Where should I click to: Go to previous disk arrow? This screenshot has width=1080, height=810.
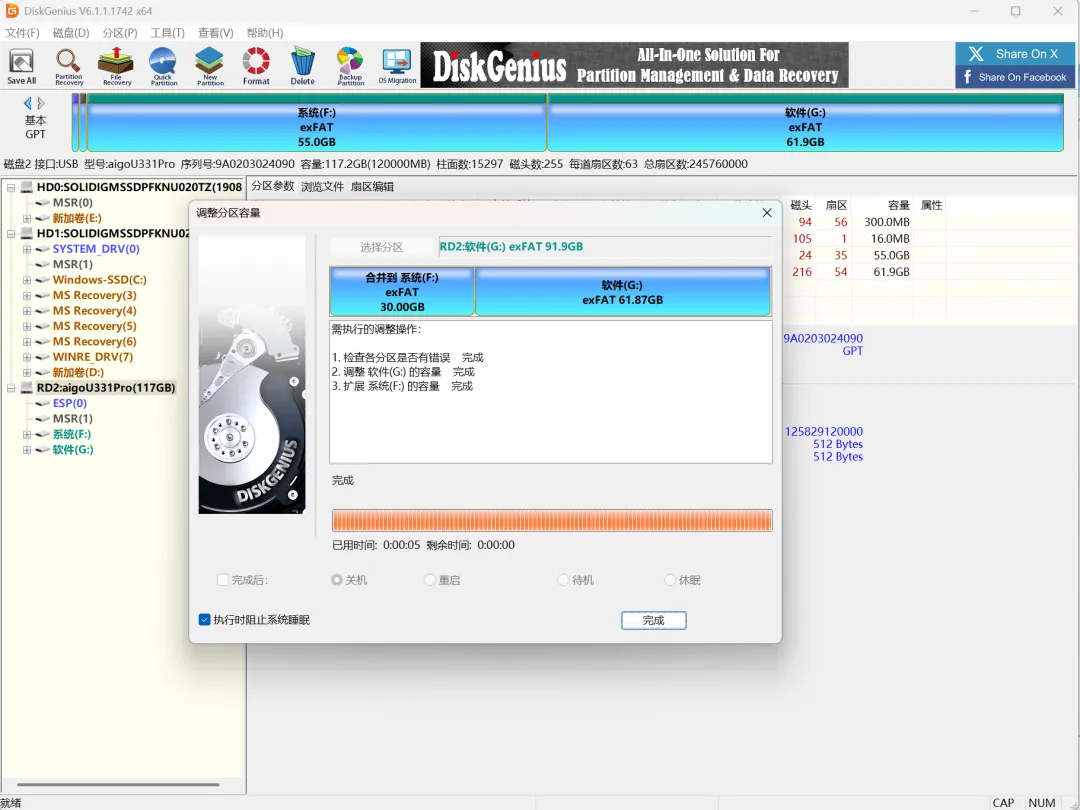point(28,103)
